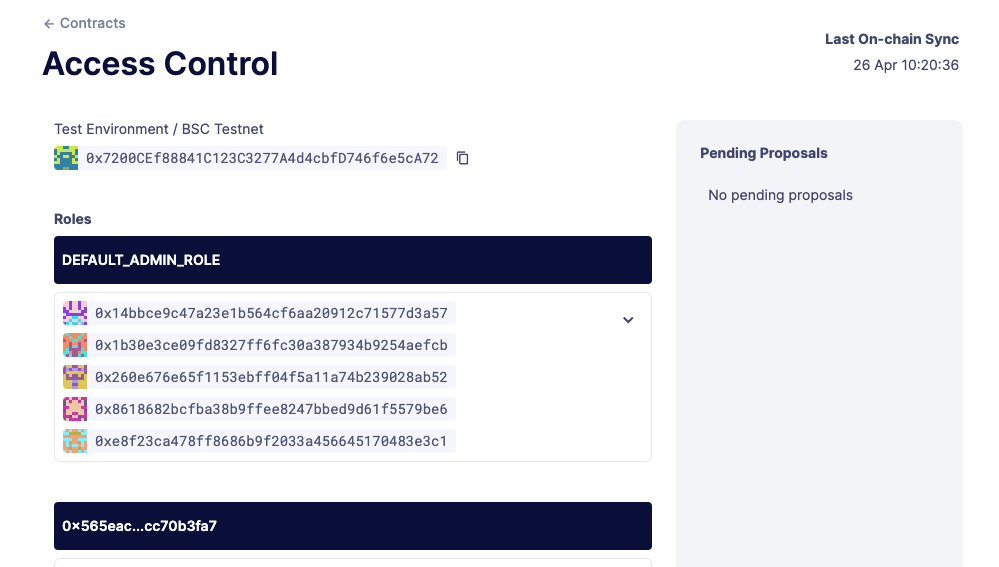Screen dimensions: 999x567
Task: Select admin address 0x8618682bcfba38b9ffee8247bbed9d61f5579be6
Action: click(271, 409)
